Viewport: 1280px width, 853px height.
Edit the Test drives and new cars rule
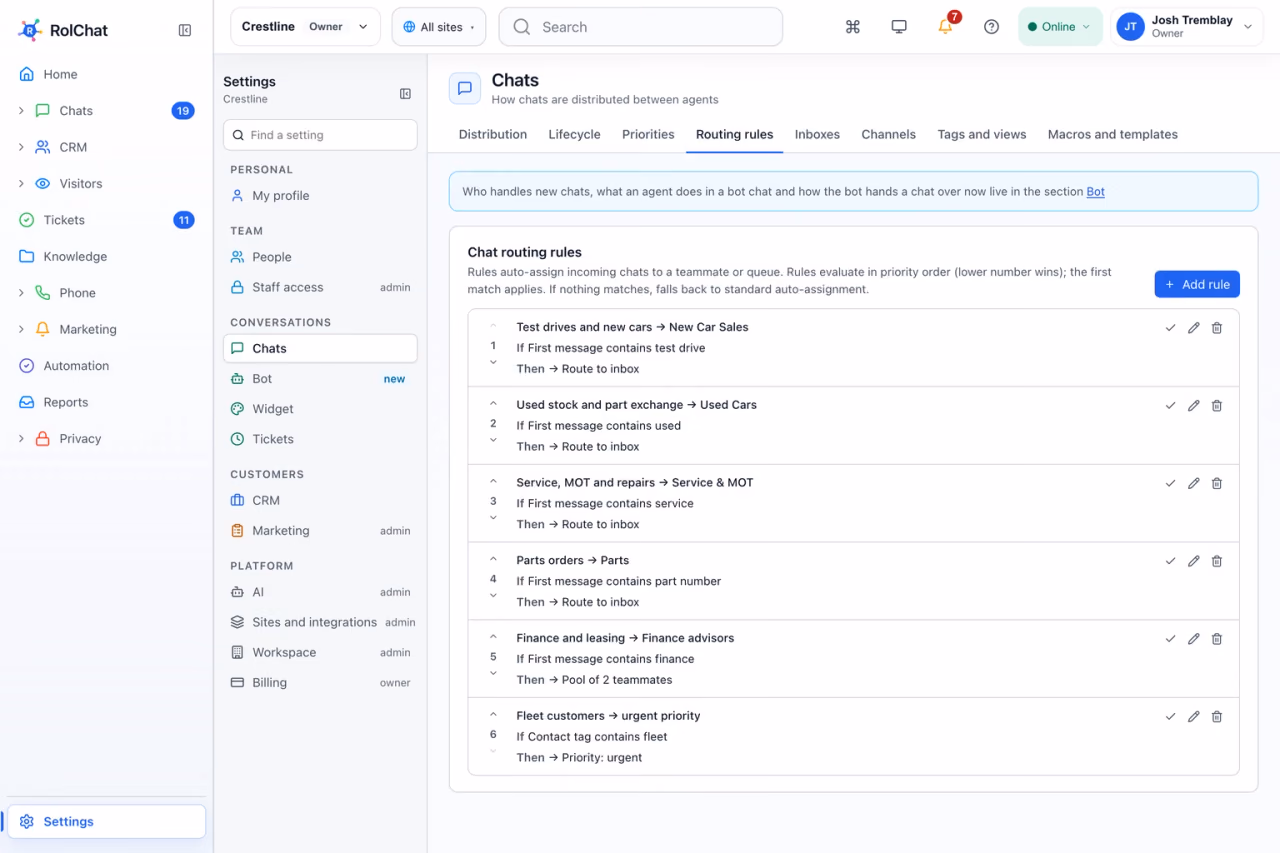[x=1193, y=328]
